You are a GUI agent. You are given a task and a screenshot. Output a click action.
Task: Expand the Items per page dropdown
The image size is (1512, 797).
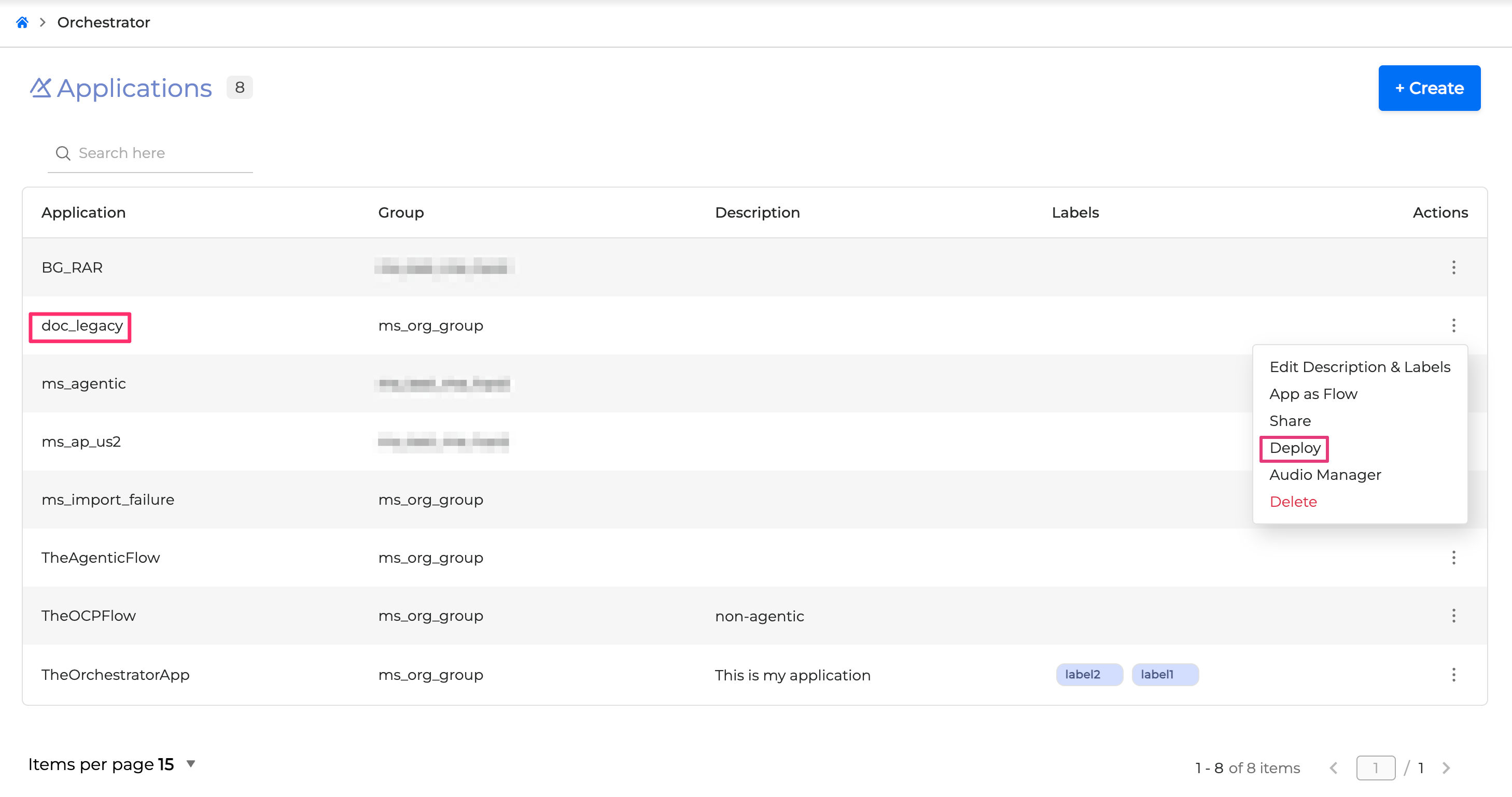(190, 763)
